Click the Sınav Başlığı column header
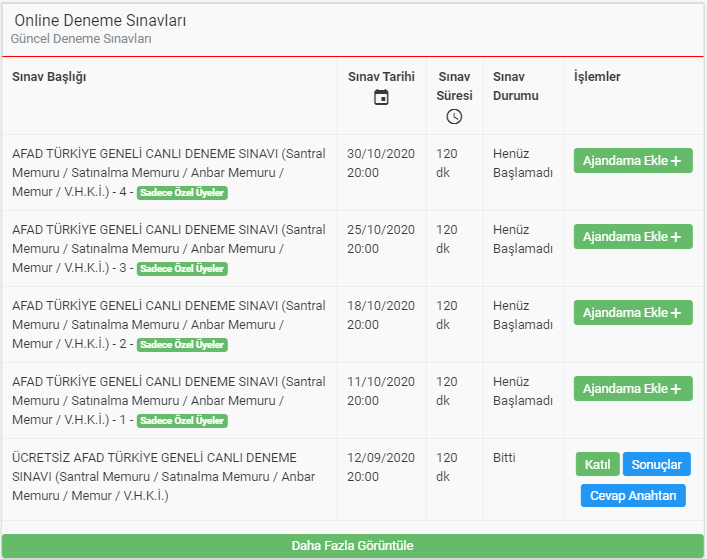Viewport: 707px width, 559px height. click(x=49, y=77)
